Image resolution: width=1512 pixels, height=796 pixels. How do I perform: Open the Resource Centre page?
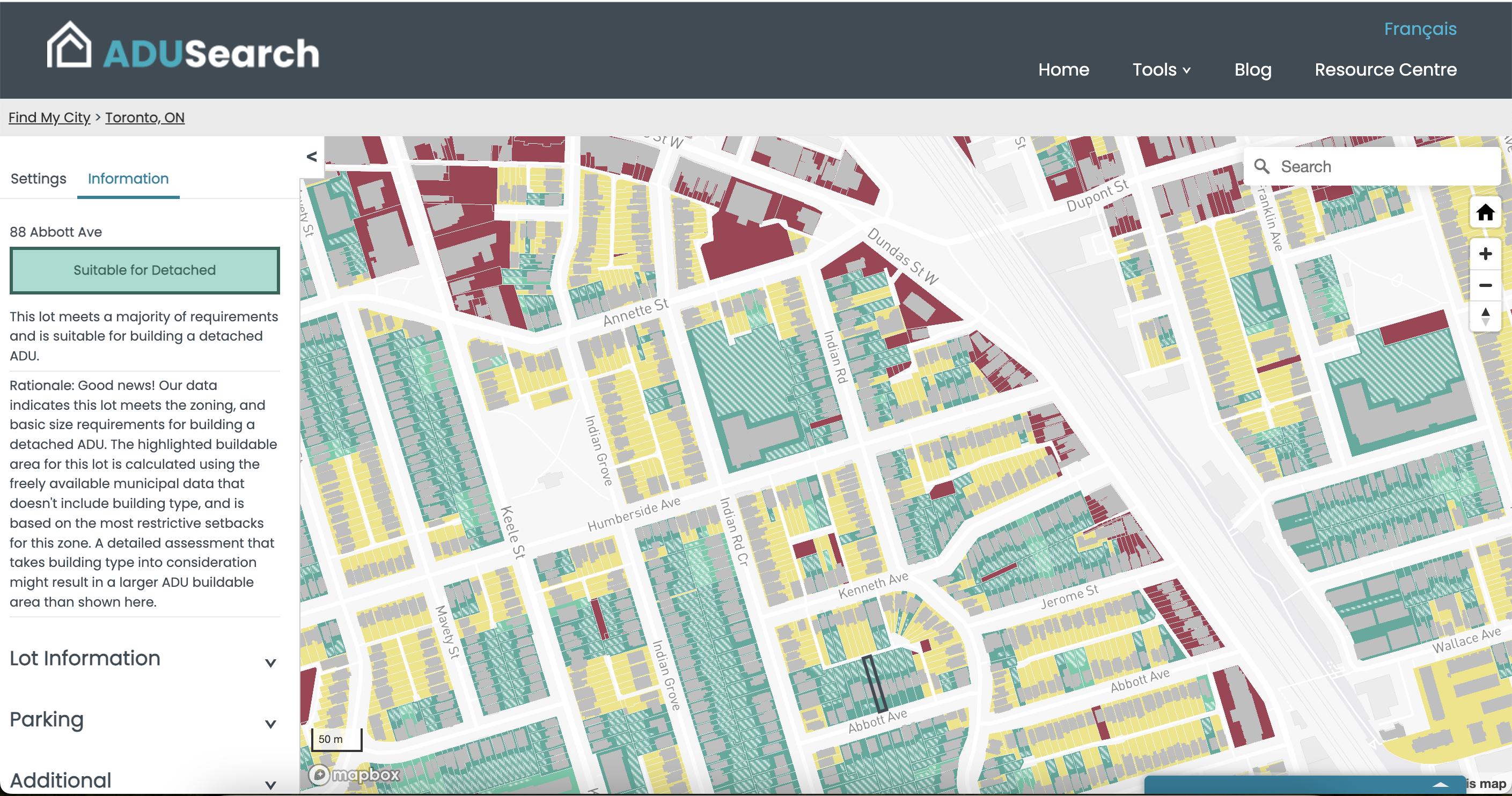(1385, 70)
